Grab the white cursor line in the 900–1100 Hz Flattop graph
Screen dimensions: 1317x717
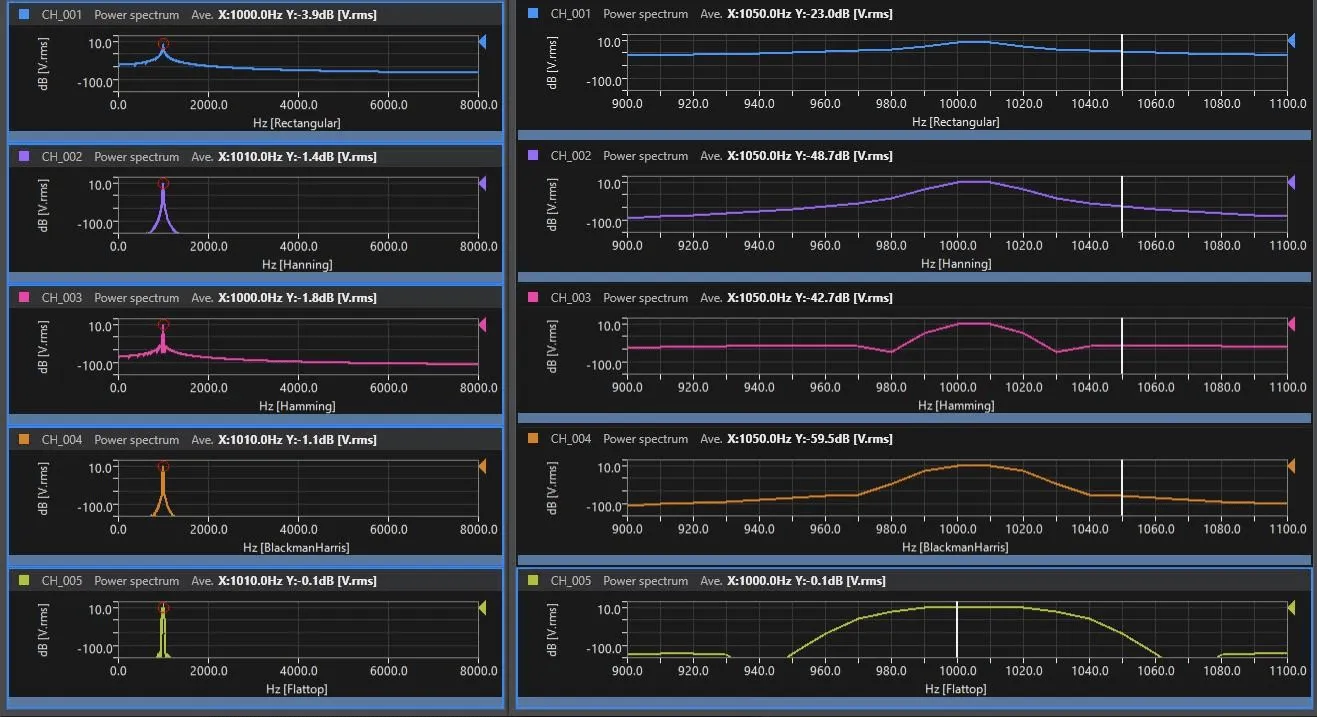pos(957,629)
